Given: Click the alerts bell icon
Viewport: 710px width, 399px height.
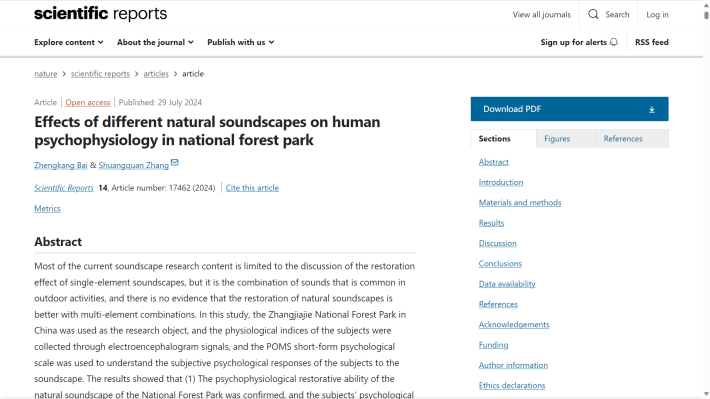Looking at the screenshot, I should coord(614,42).
